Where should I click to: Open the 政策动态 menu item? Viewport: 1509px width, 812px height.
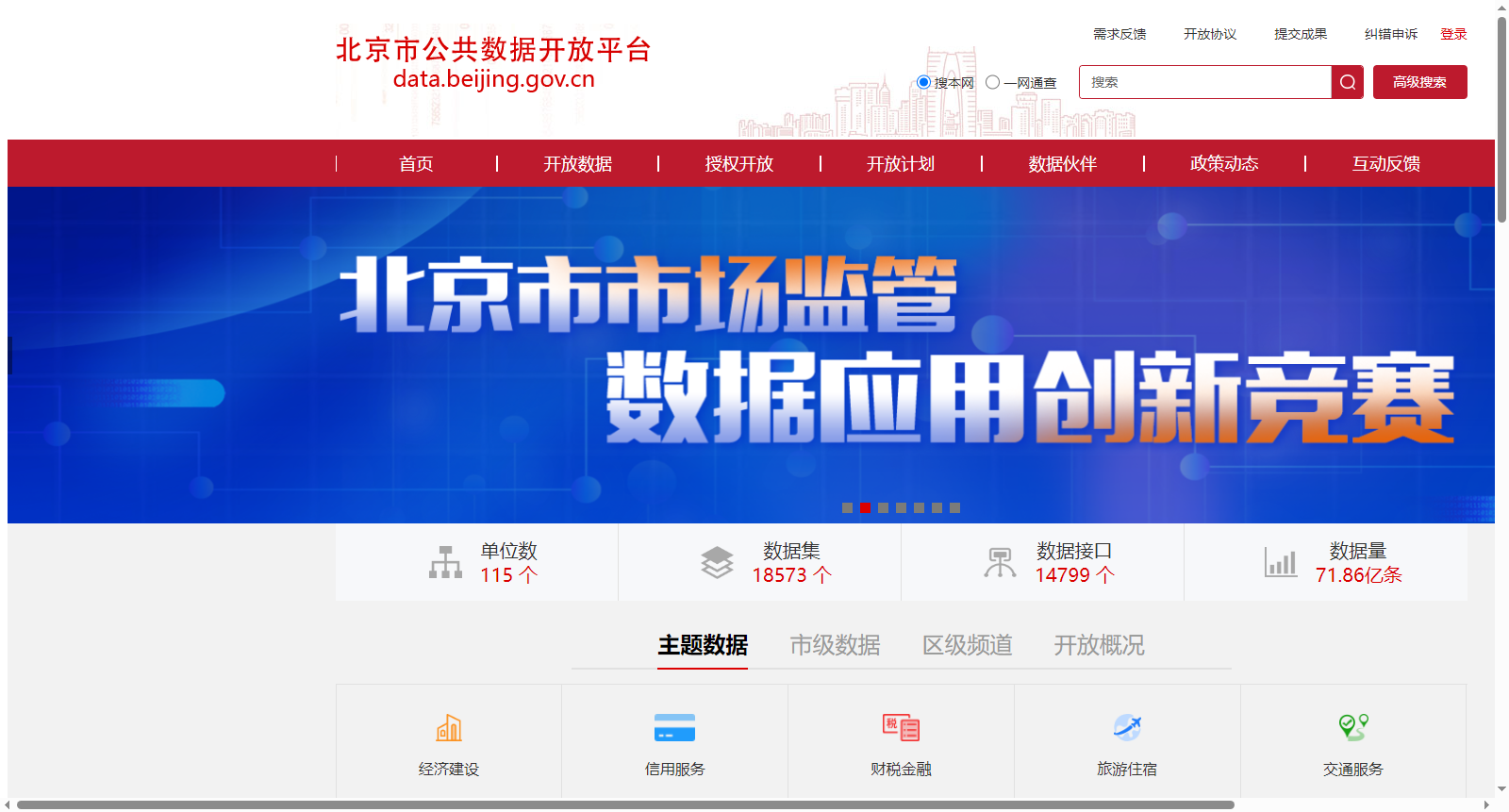(x=1224, y=163)
